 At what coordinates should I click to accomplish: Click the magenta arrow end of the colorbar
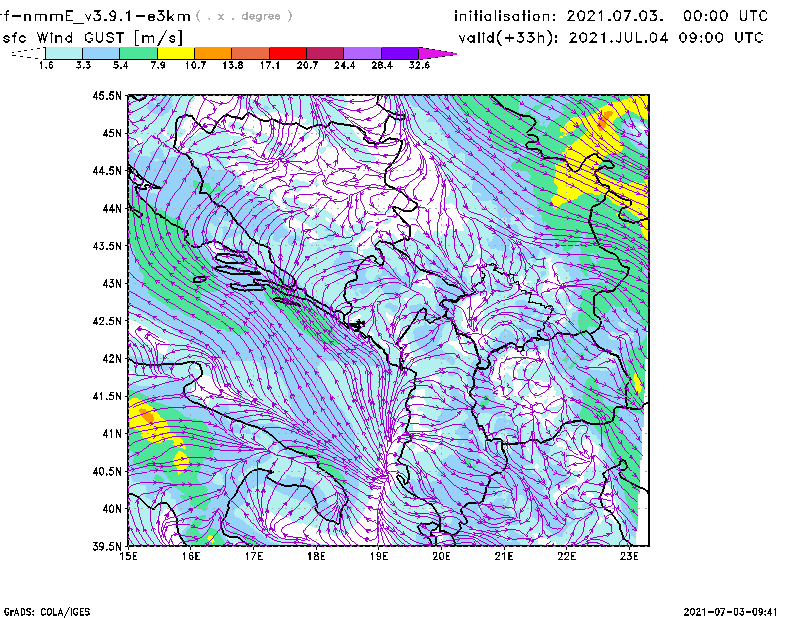point(437,53)
